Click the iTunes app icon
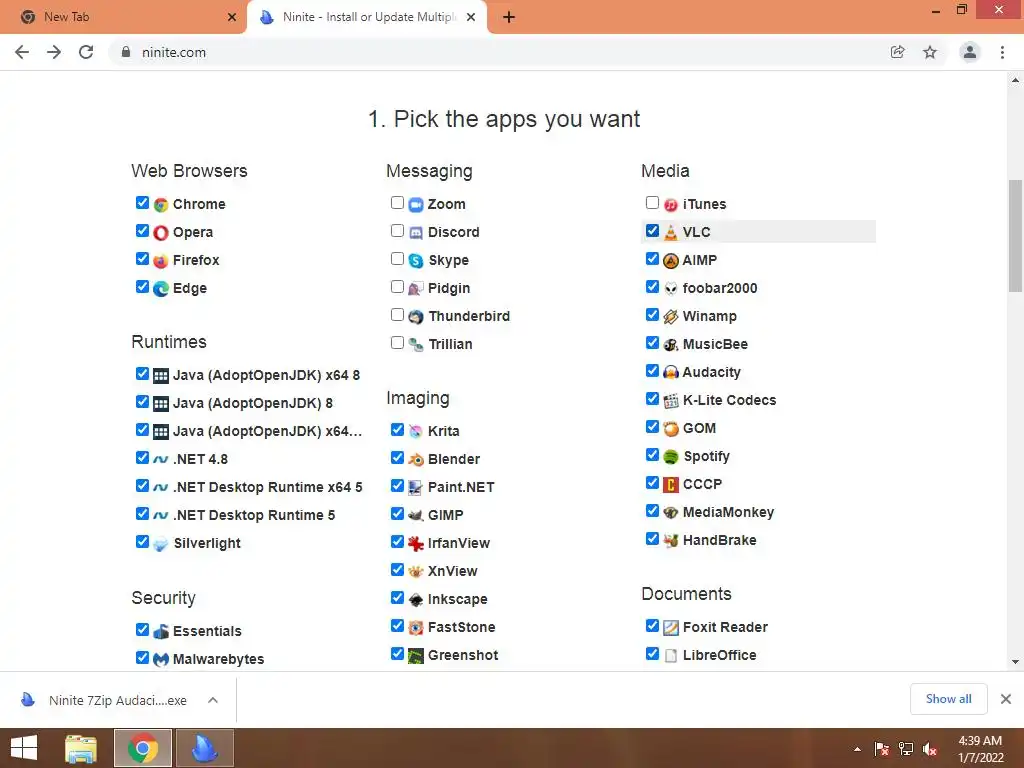The width and height of the screenshot is (1024, 768). 671,204
